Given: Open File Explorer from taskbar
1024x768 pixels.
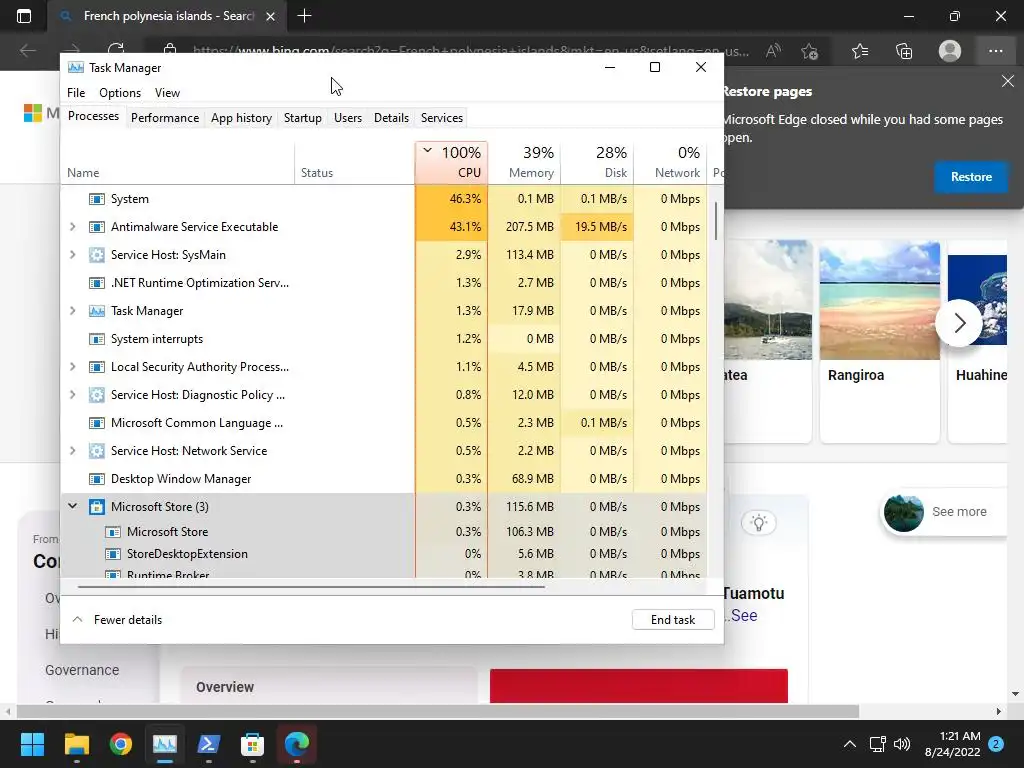Looking at the screenshot, I should click(76, 744).
